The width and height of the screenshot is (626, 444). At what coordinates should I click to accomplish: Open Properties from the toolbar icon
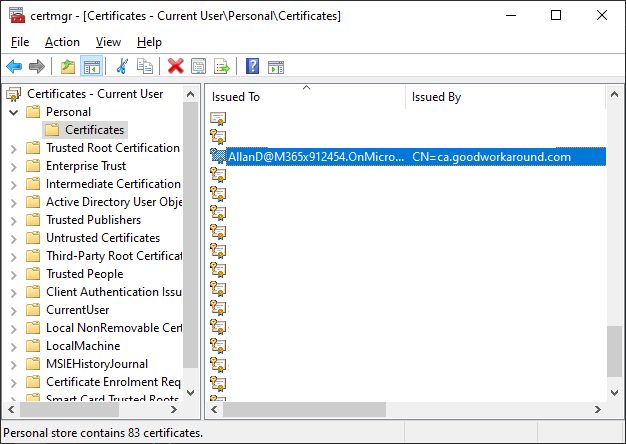coord(199,67)
